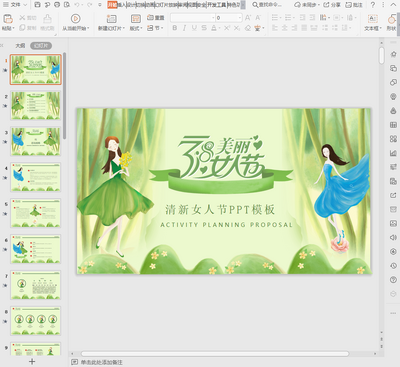
Task: Open the File menu
Action: click(15, 5)
